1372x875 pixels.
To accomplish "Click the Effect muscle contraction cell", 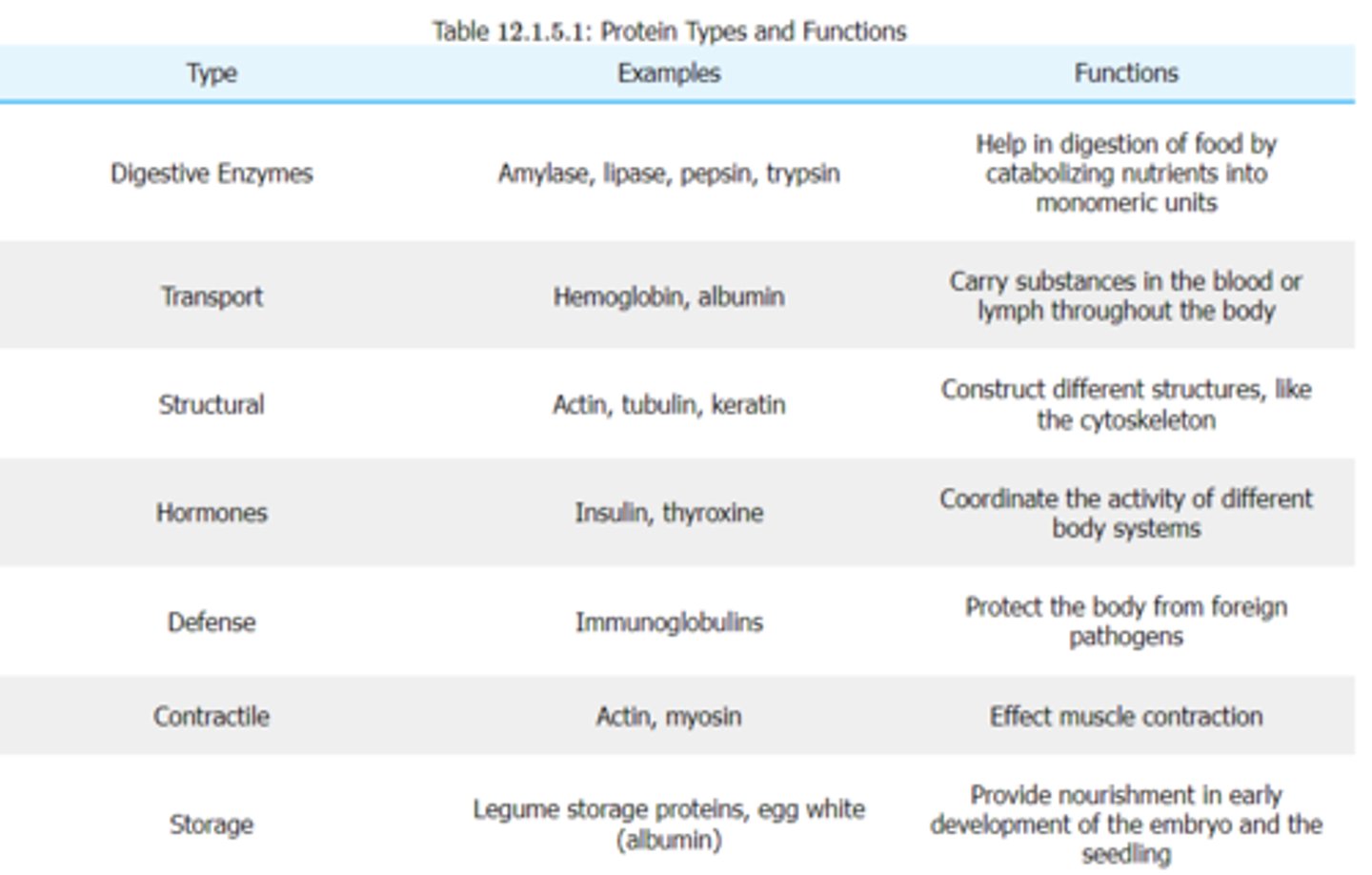I will point(1126,716).
